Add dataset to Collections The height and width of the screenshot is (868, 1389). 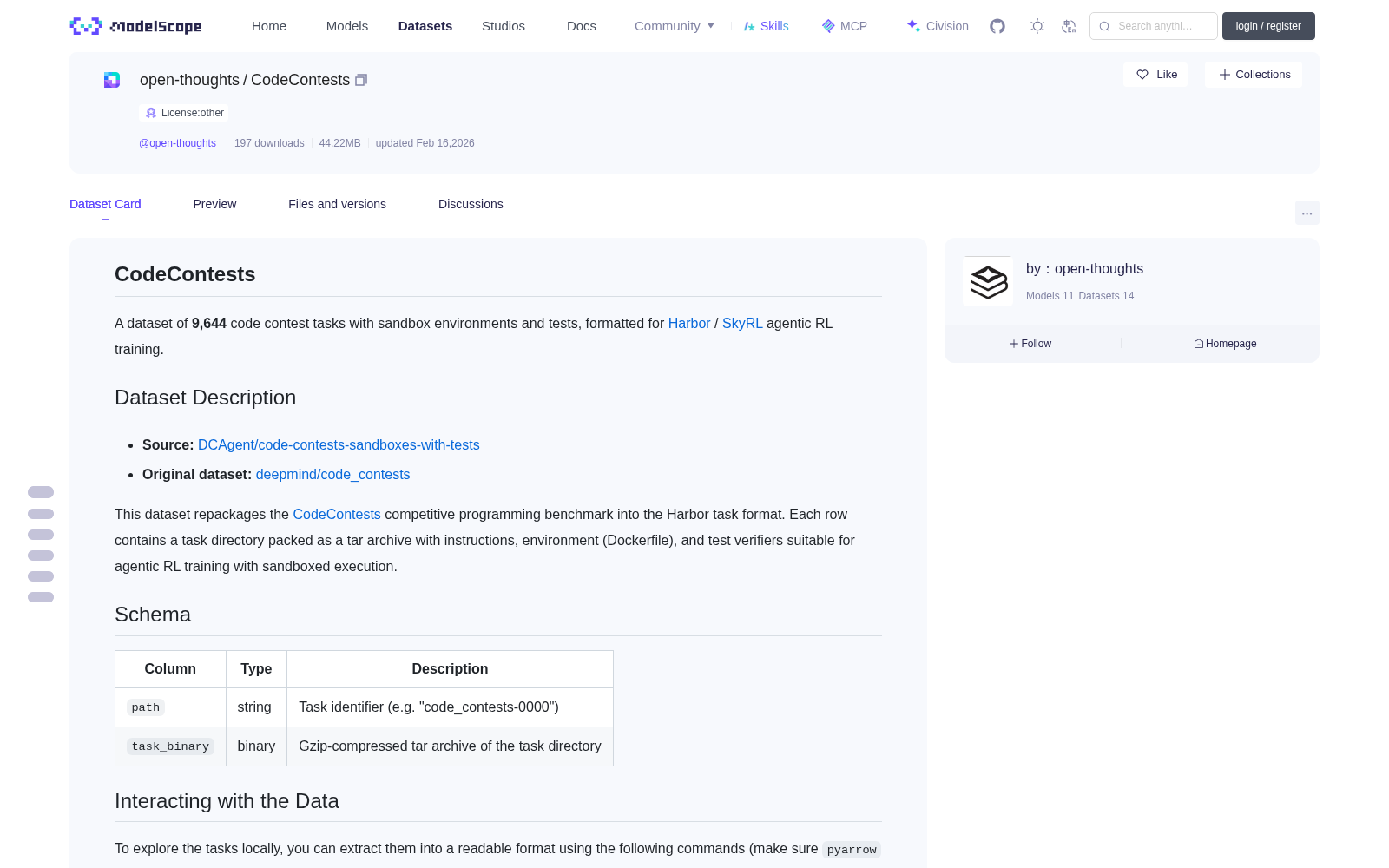(1254, 75)
